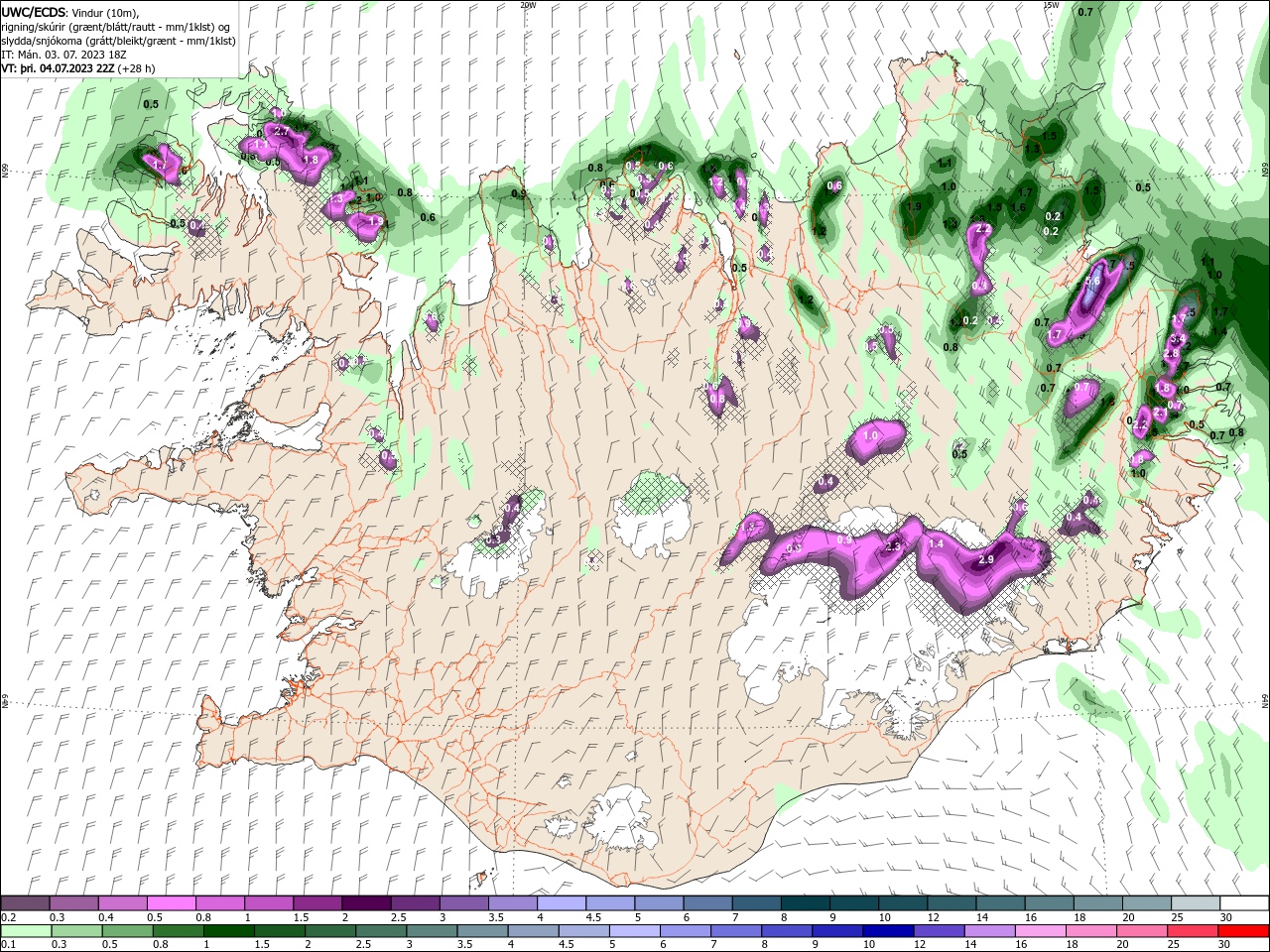Viewport: 1270px width, 952px height.
Task: Click the '2.7' value in the Westfjords
Action: (x=281, y=131)
